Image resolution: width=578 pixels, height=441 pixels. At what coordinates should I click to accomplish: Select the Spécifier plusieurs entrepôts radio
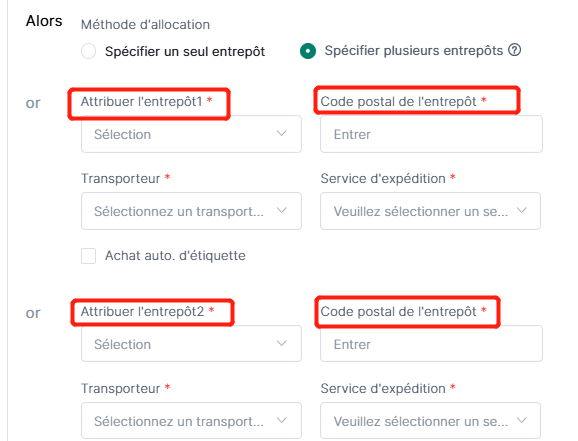[308, 51]
